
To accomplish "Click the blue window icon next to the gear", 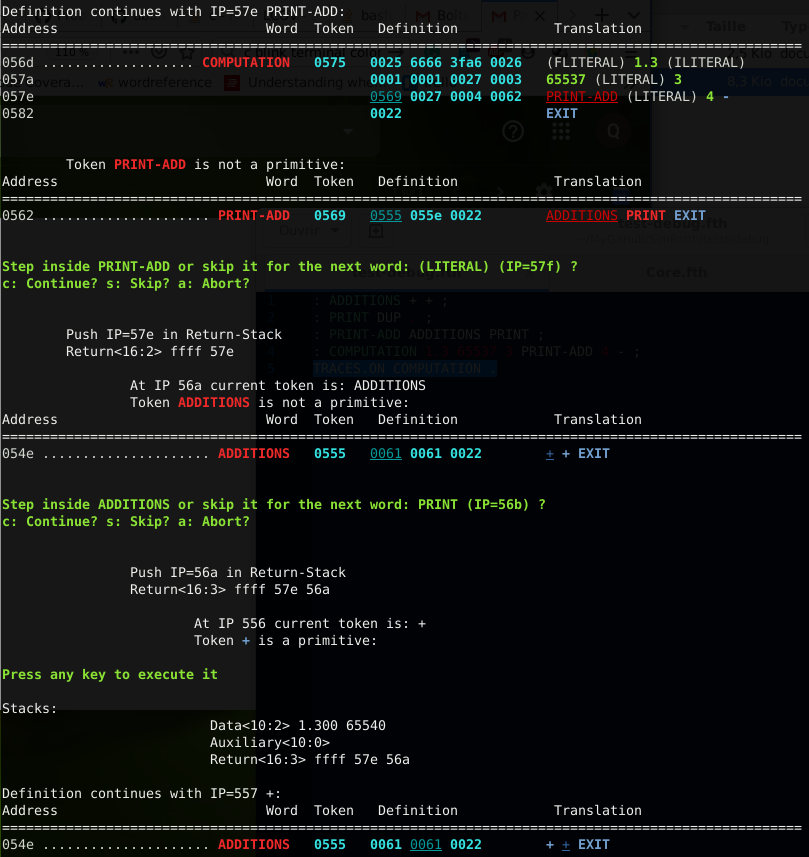I will click(620, 194).
